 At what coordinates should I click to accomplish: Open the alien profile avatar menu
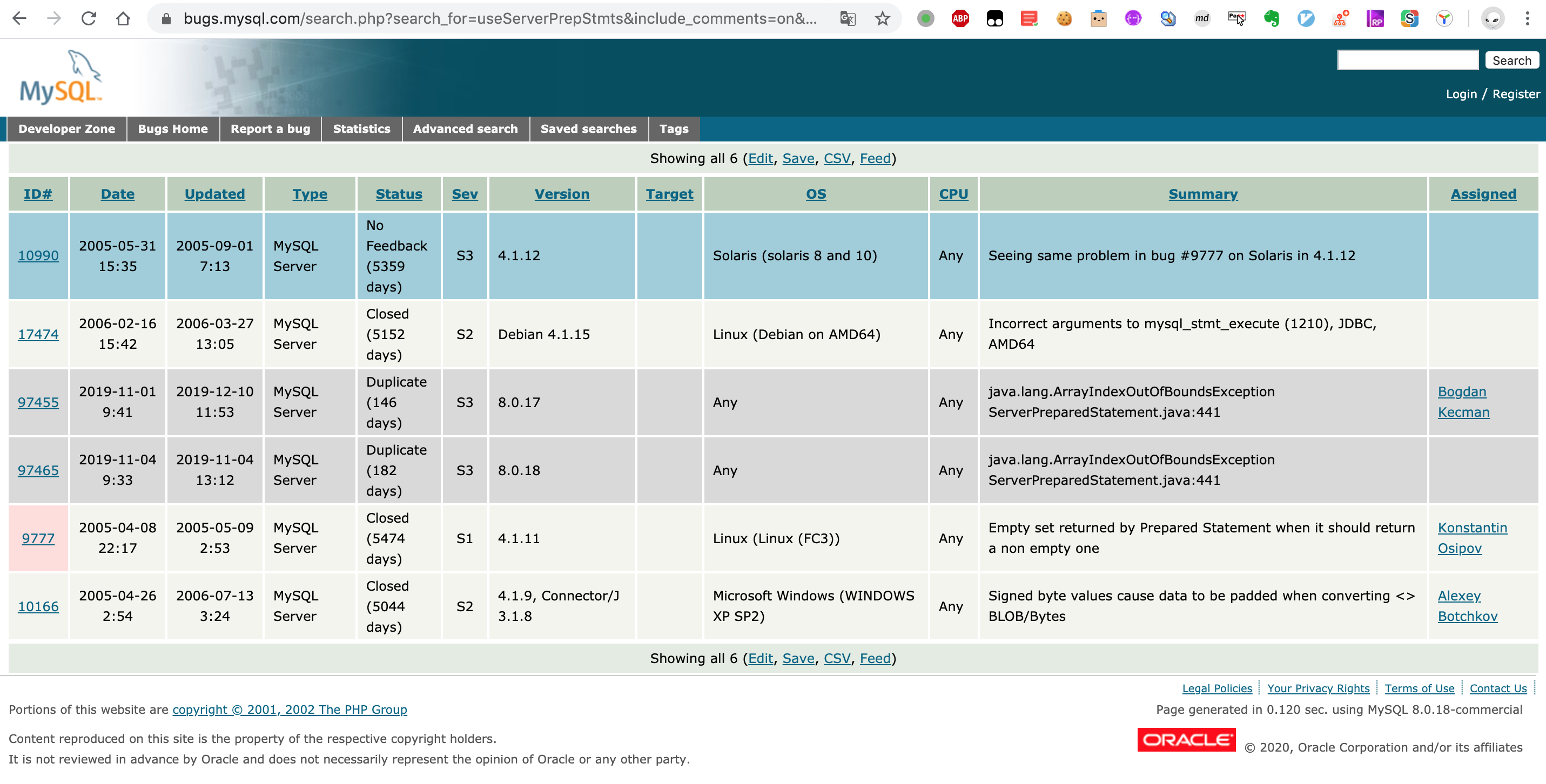tap(1493, 18)
